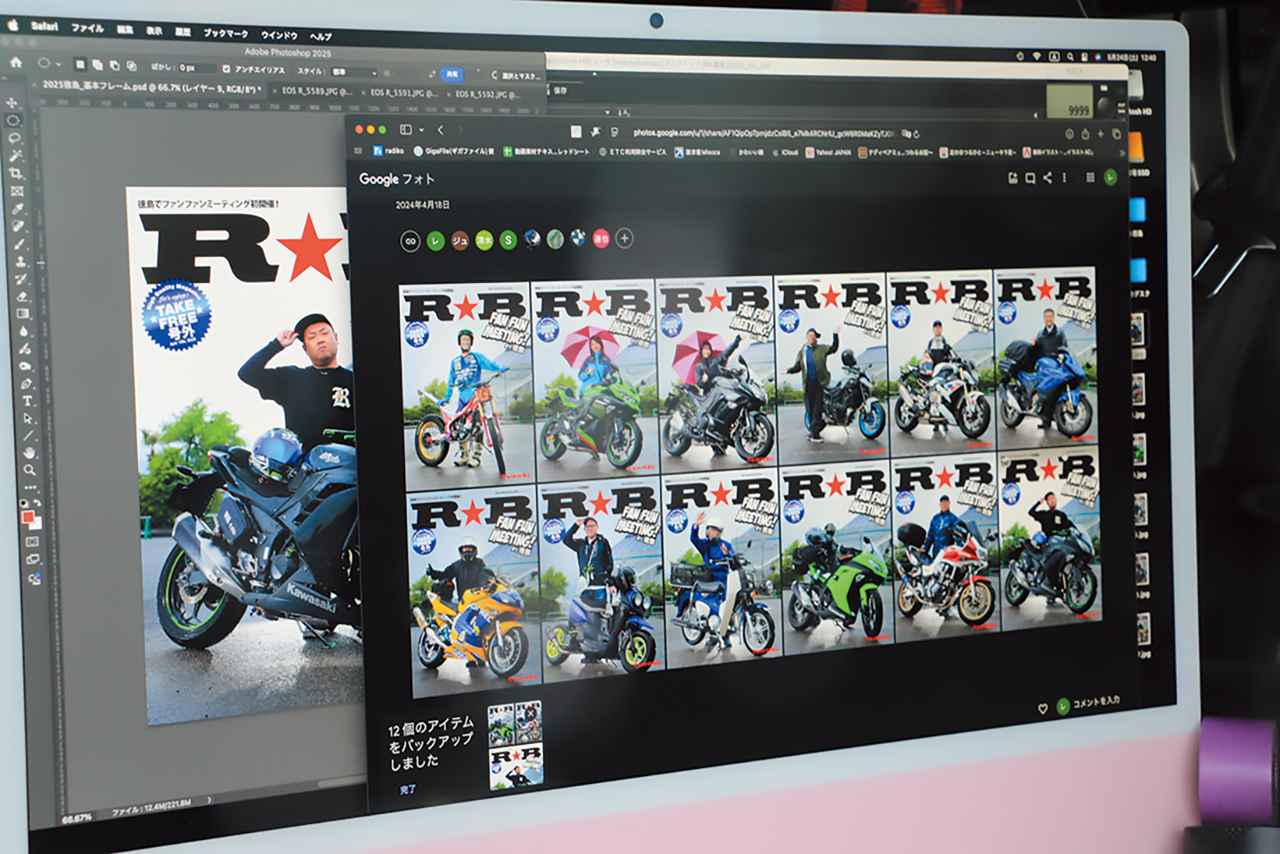Open the radiko bookmark
The height and width of the screenshot is (854, 1280).
tap(387, 152)
